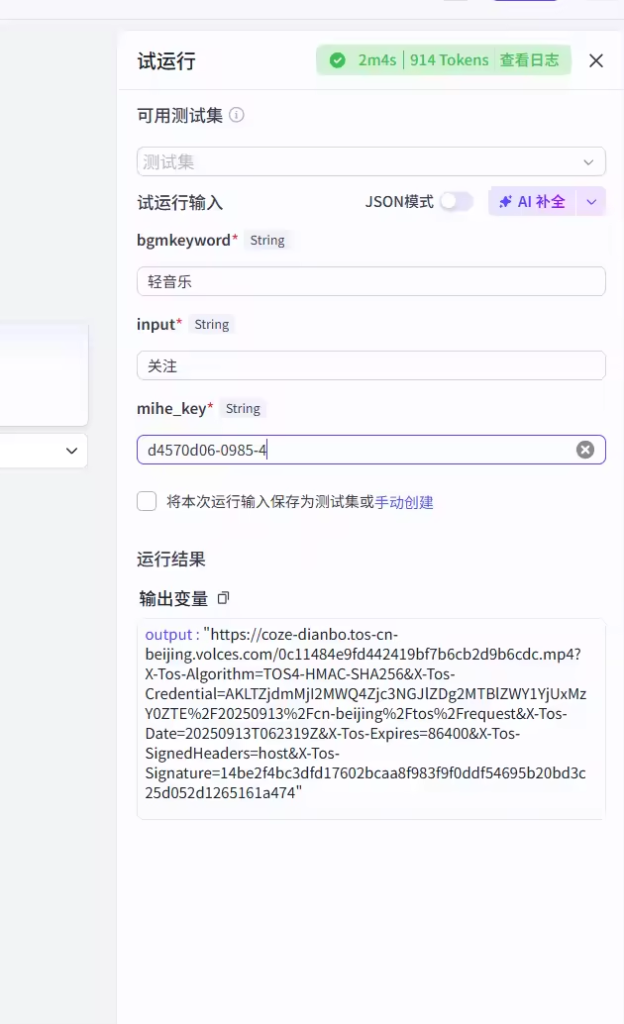
Task: Copy output variables with the copy icon
Action: tap(223, 598)
